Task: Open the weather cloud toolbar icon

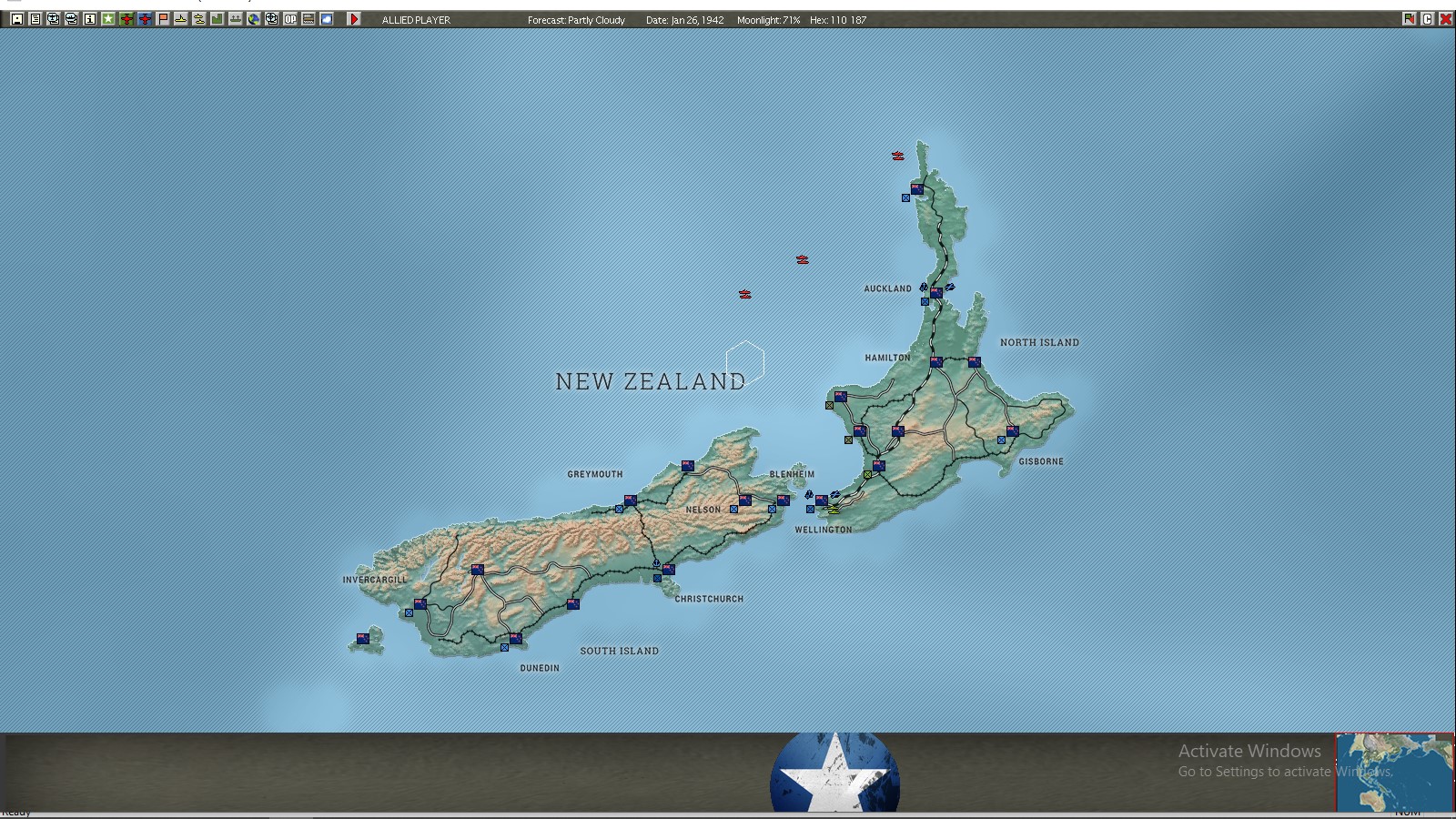Action: 327,19
